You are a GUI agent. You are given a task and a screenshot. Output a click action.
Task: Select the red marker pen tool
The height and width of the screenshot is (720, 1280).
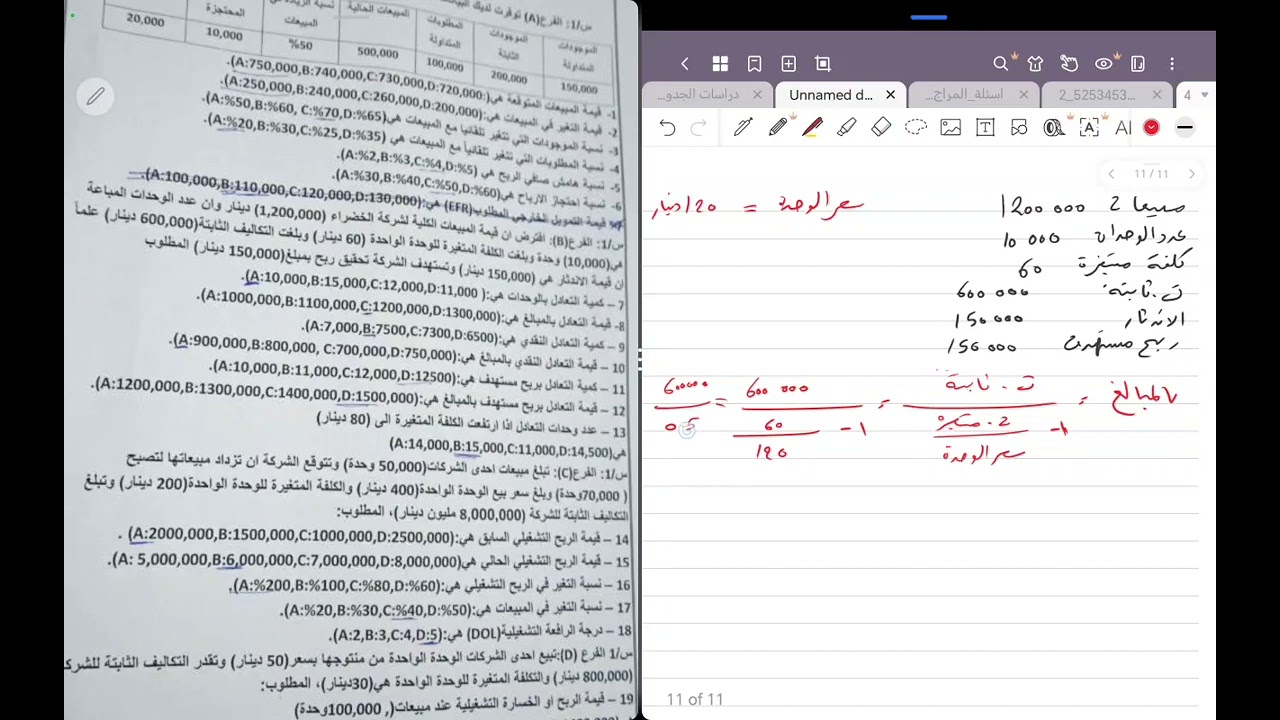point(812,128)
